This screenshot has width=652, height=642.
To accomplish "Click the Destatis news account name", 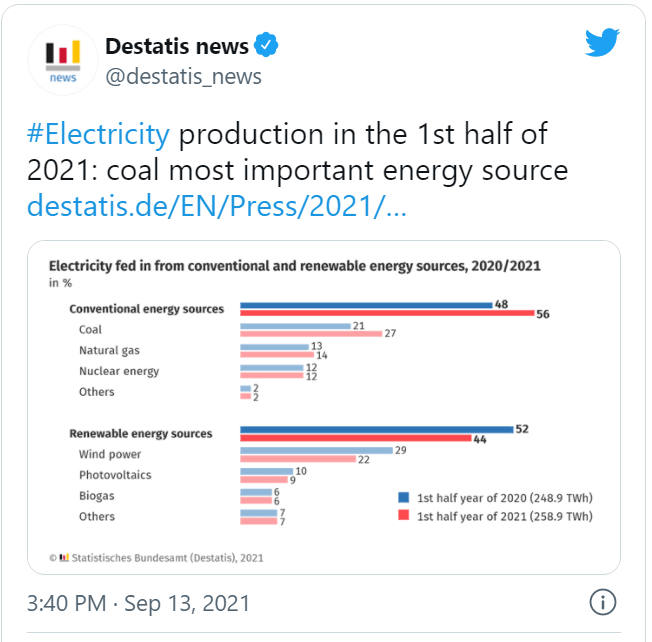I will point(177,46).
